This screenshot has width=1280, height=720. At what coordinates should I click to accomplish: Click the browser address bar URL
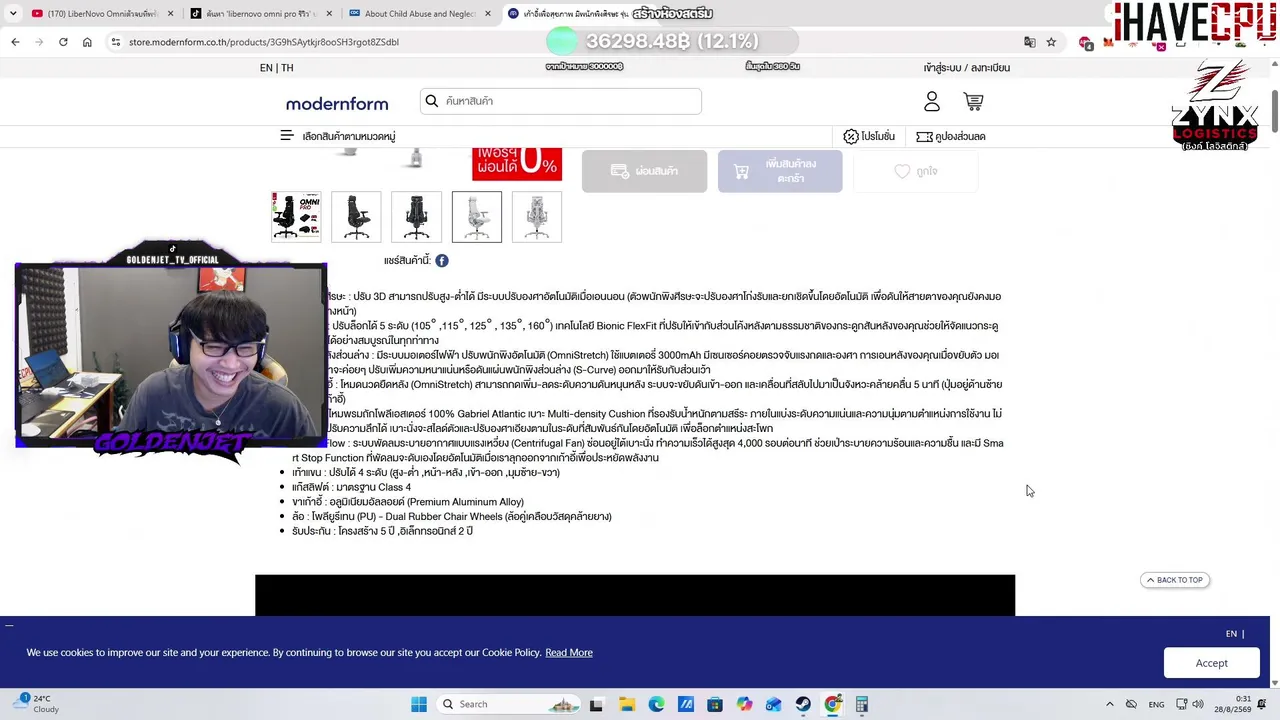[x=264, y=42]
